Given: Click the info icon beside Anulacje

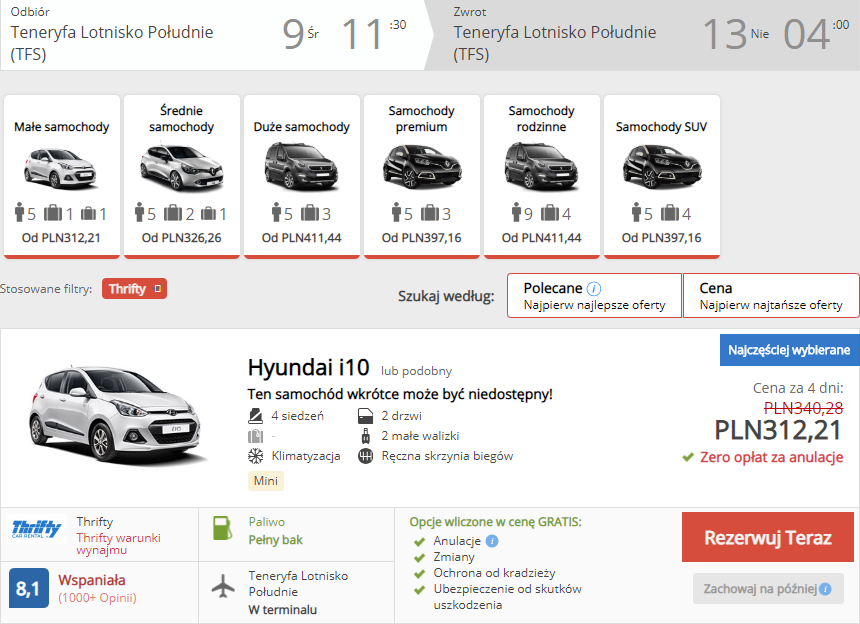Looking at the screenshot, I should tap(492, 541).
